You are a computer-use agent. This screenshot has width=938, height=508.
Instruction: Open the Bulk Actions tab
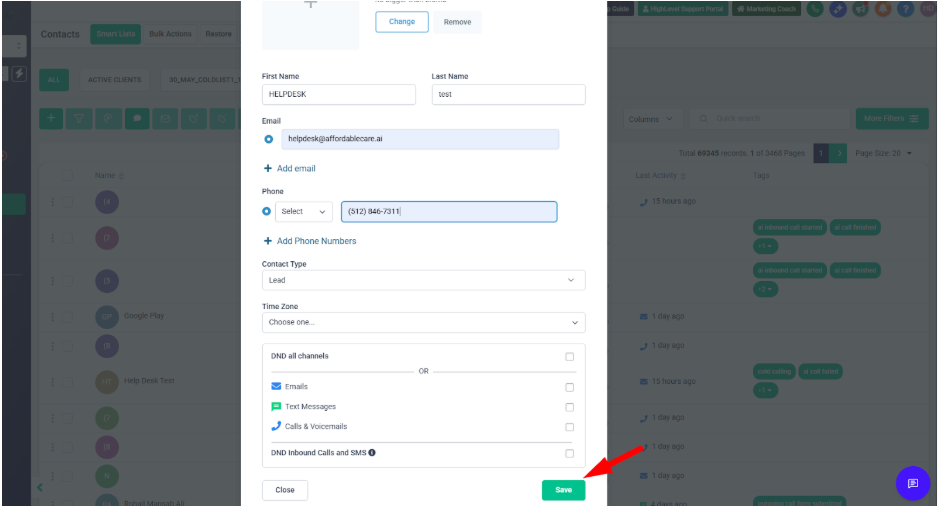(x=170, y=34)
